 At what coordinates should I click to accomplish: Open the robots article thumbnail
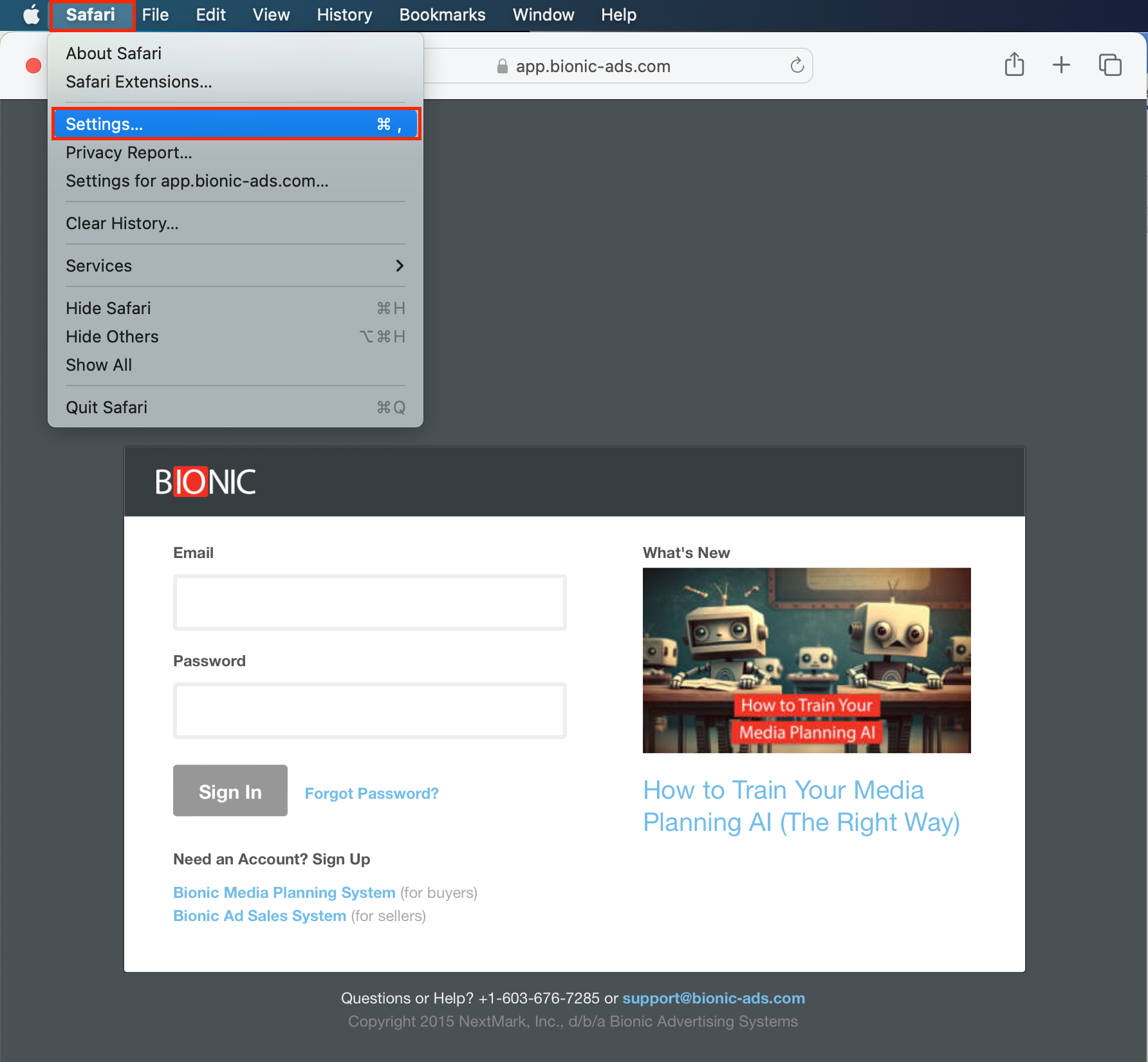[x=806, y=660]
